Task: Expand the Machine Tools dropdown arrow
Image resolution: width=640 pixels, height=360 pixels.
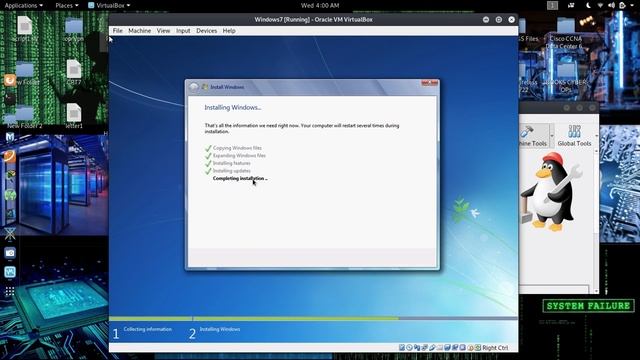Action: click(552, 136)
